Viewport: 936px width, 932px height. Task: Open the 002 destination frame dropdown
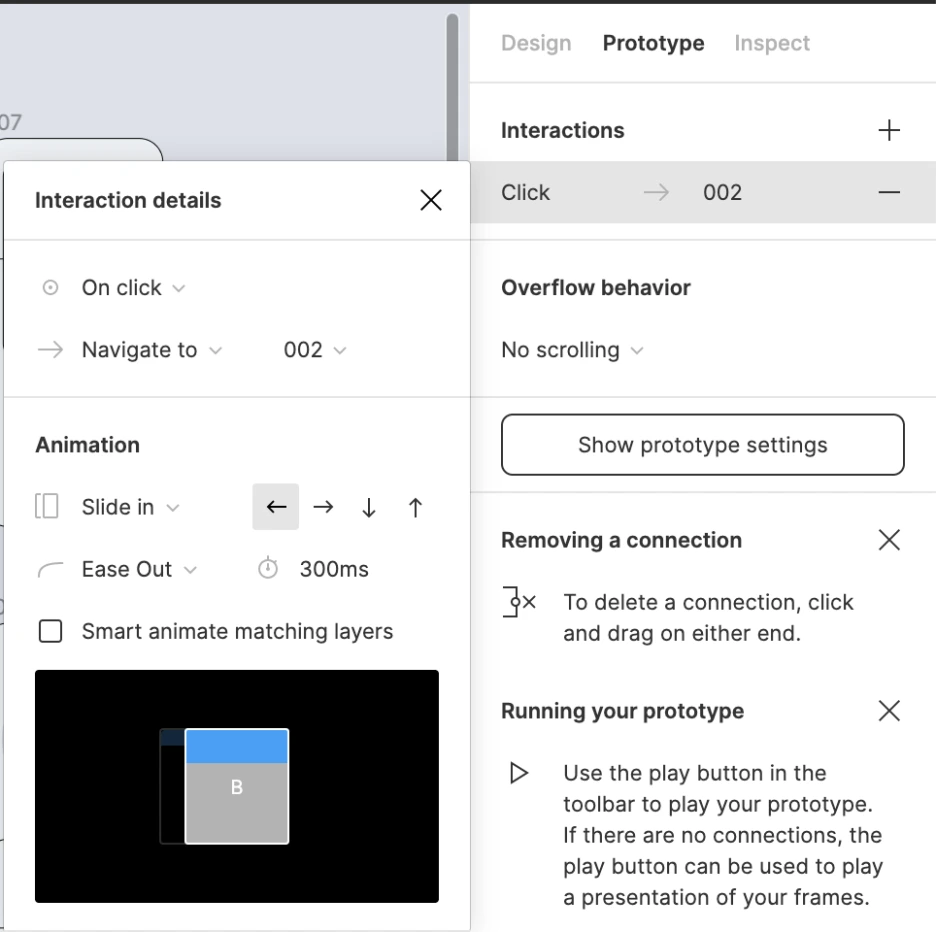click(x=315, y=350)
